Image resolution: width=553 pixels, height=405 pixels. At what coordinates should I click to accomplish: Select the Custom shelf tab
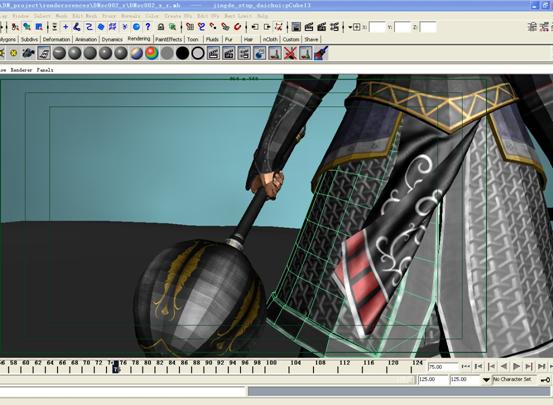[291, 40]
